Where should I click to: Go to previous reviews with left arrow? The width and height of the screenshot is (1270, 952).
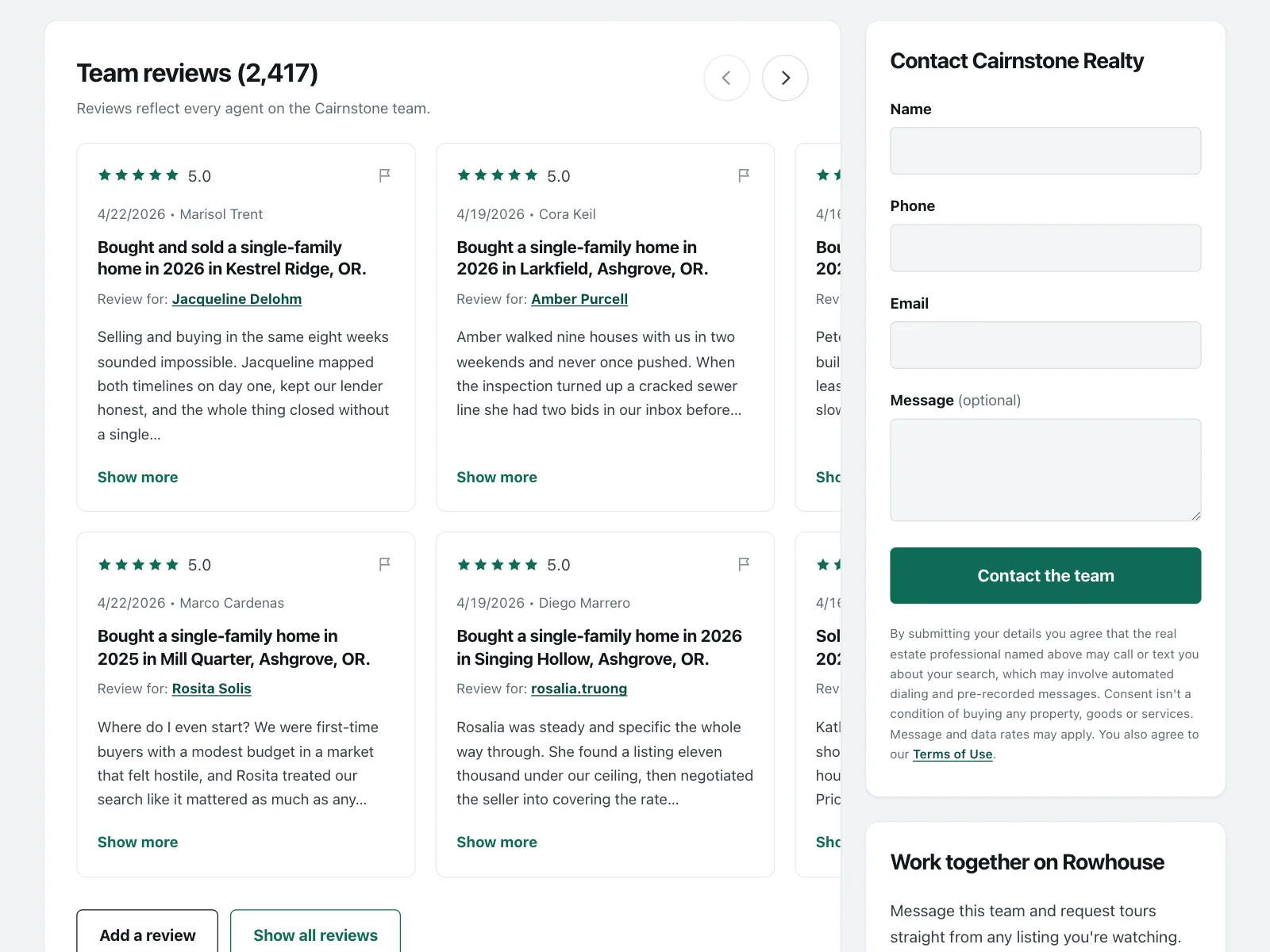tap(726, 78)
